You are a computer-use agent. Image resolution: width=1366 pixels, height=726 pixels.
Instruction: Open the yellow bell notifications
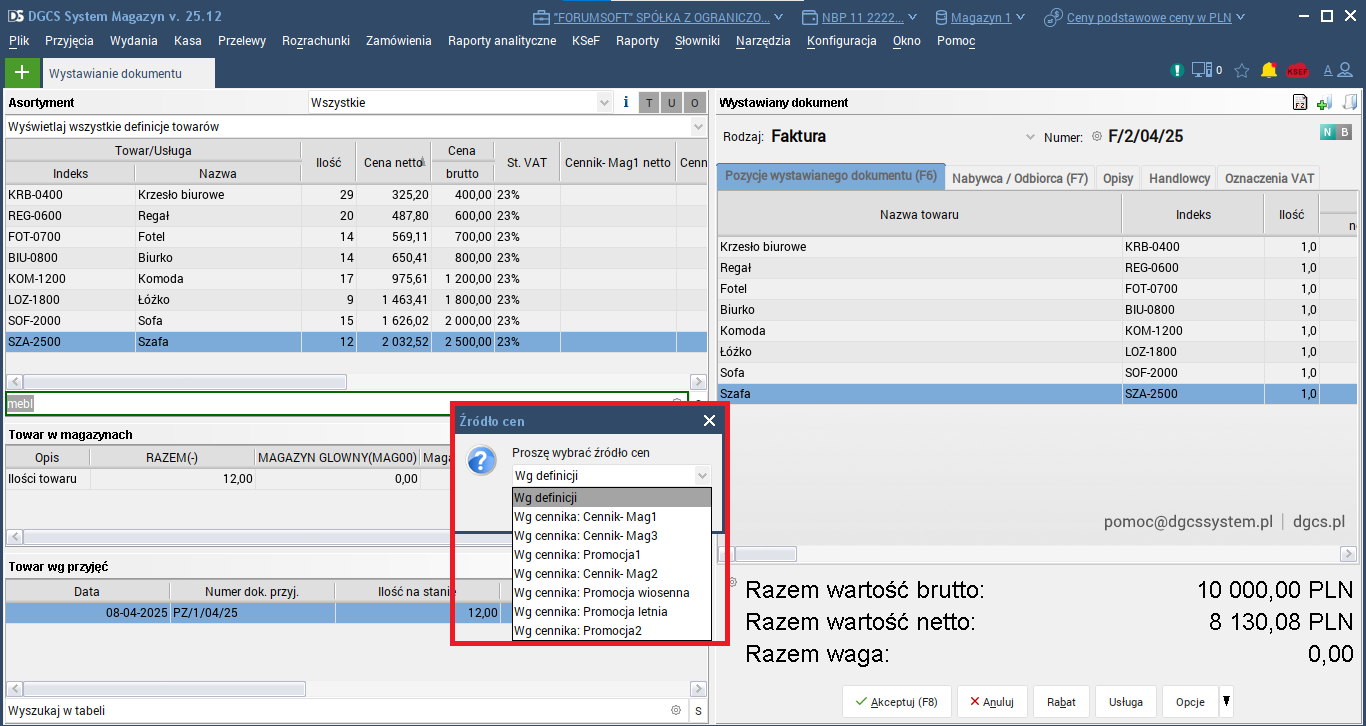(1269, 70)
